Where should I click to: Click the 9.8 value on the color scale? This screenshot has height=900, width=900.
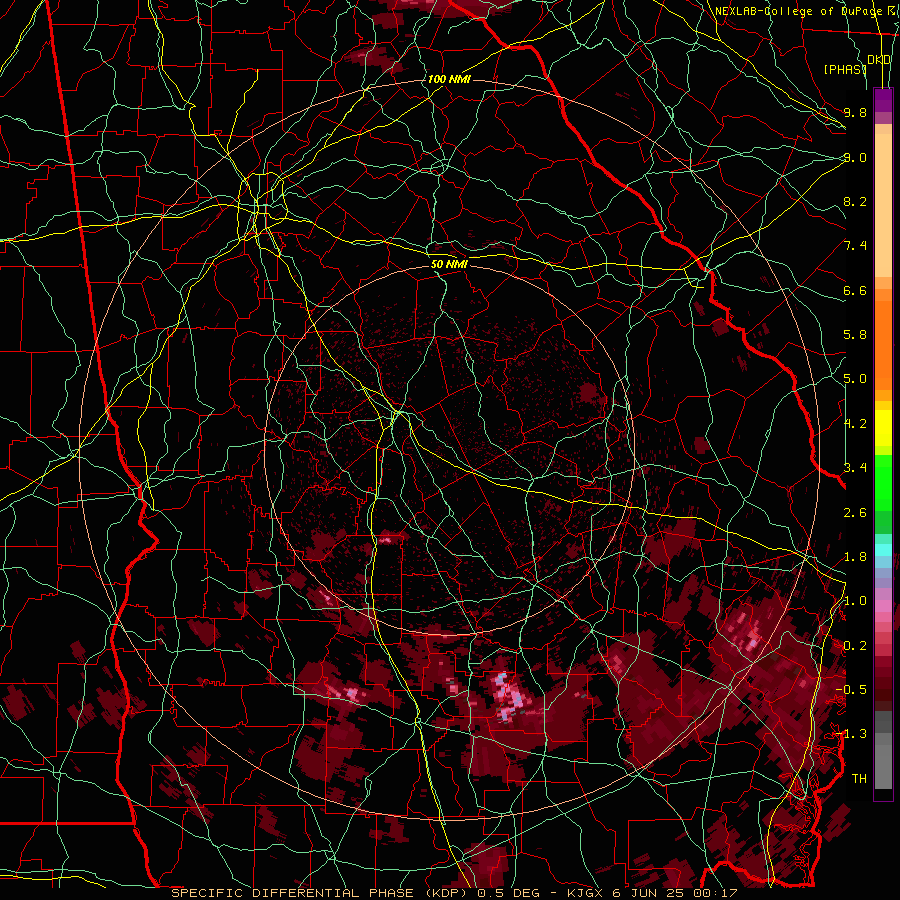855,112
